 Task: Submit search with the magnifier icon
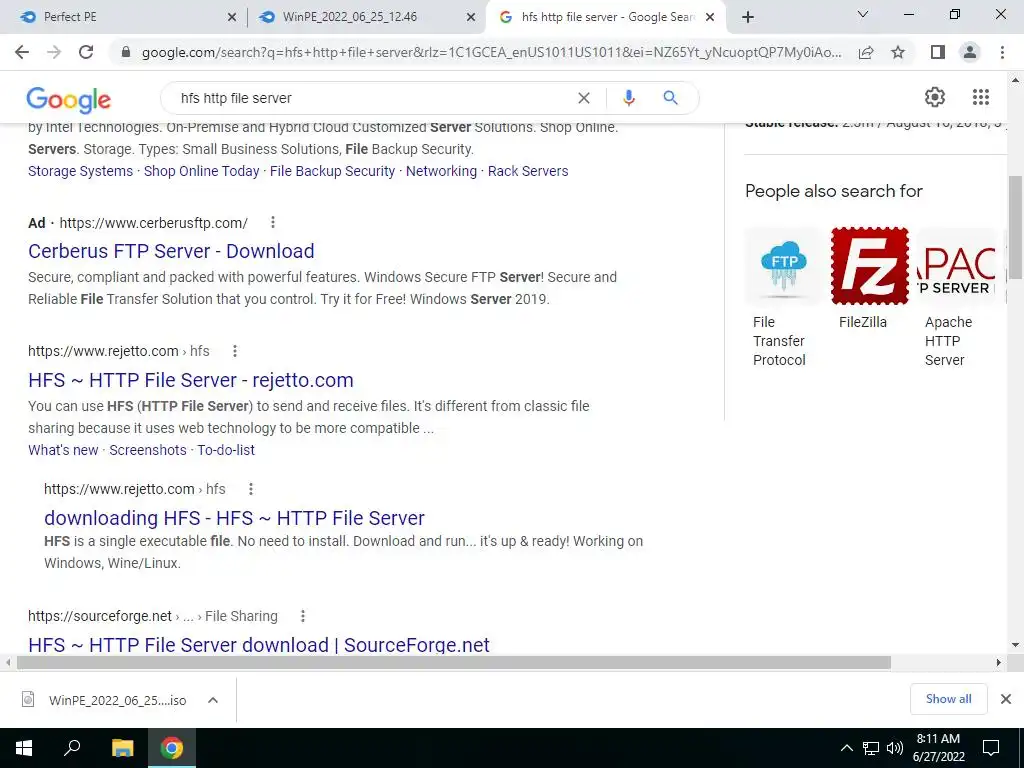[x=670, y=98]
